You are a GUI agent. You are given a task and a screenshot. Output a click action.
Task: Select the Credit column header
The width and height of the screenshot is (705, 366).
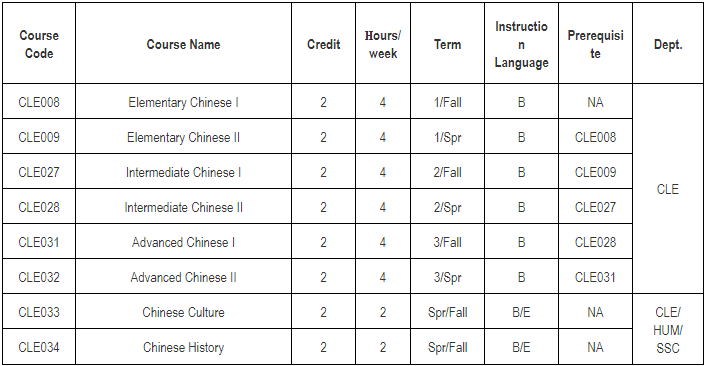pyautogui.click(x=323, y=44)
